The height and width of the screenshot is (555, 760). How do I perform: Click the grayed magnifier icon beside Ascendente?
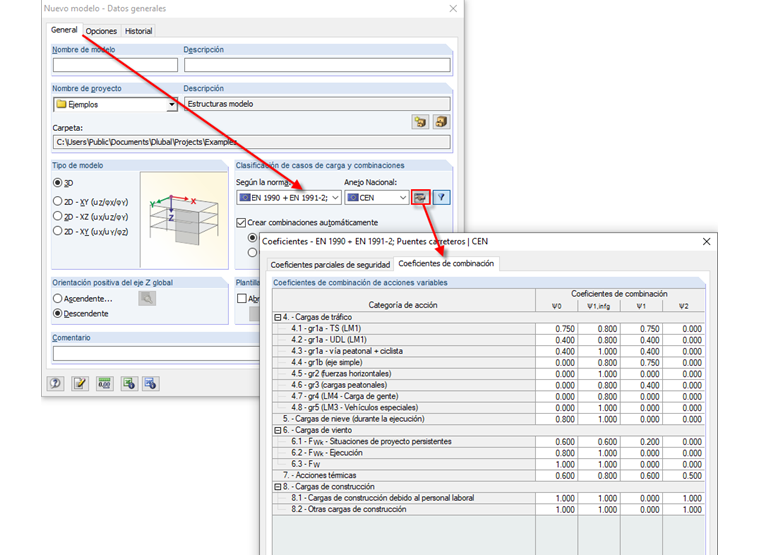point(147,299)
